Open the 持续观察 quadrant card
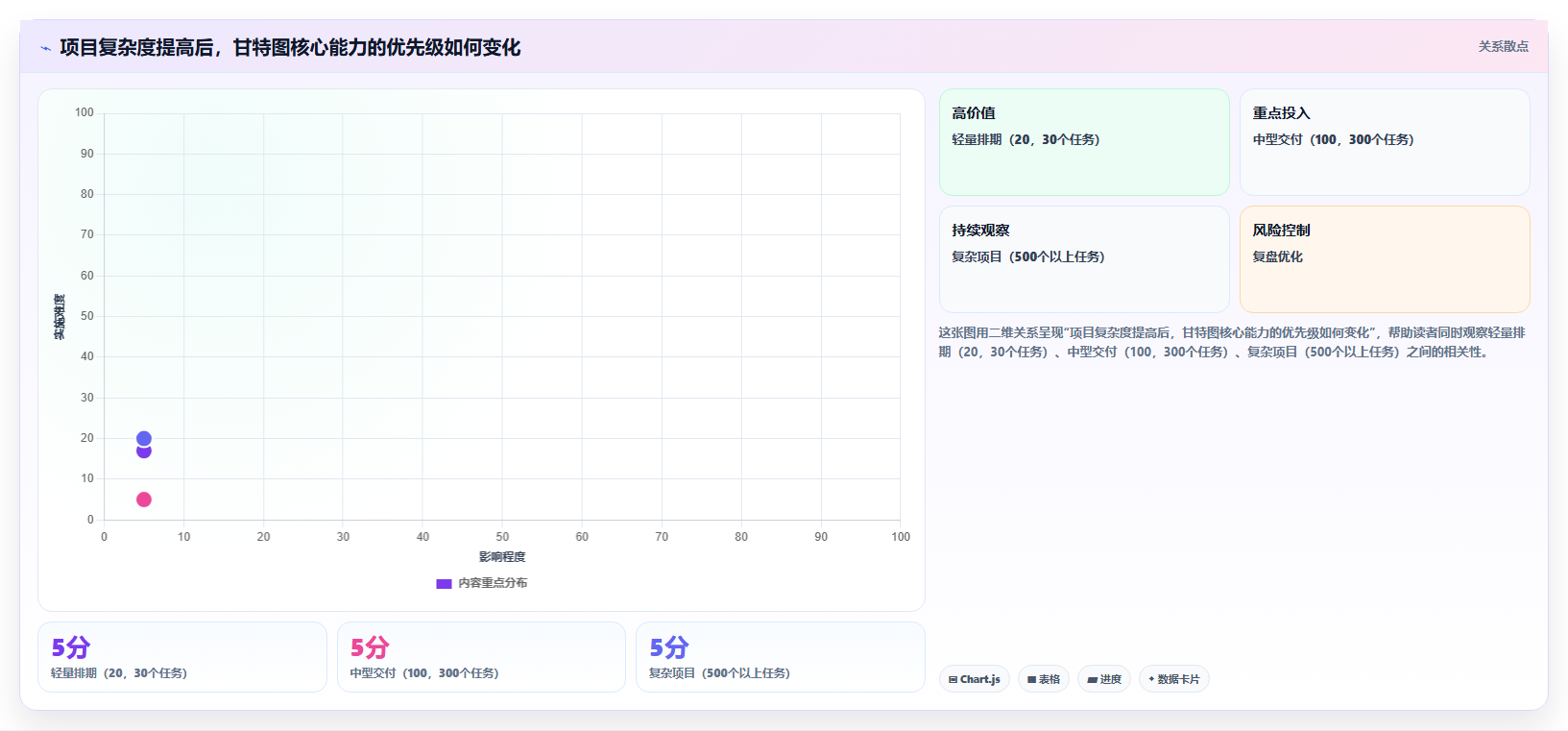The height and width of the screenshot is (731, 1568). pos(1084,259)
